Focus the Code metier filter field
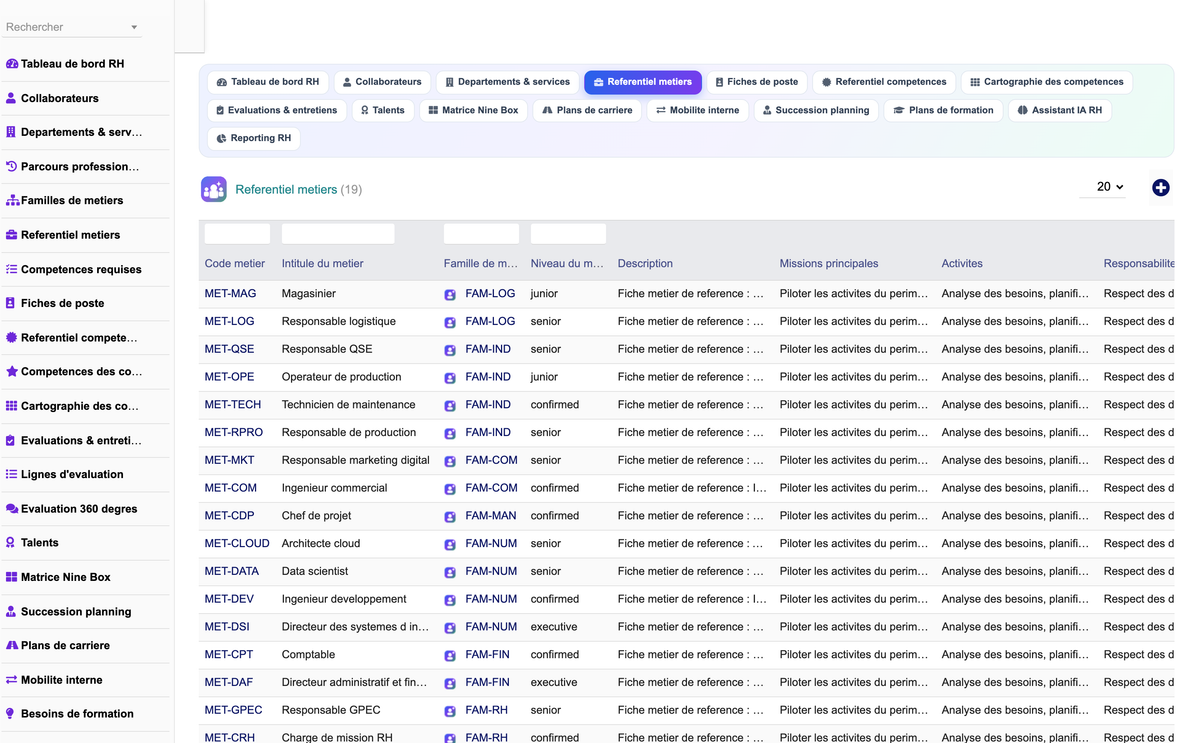Screen dimensions: 1200x743 pyautogui.click(x=237, y=234)
